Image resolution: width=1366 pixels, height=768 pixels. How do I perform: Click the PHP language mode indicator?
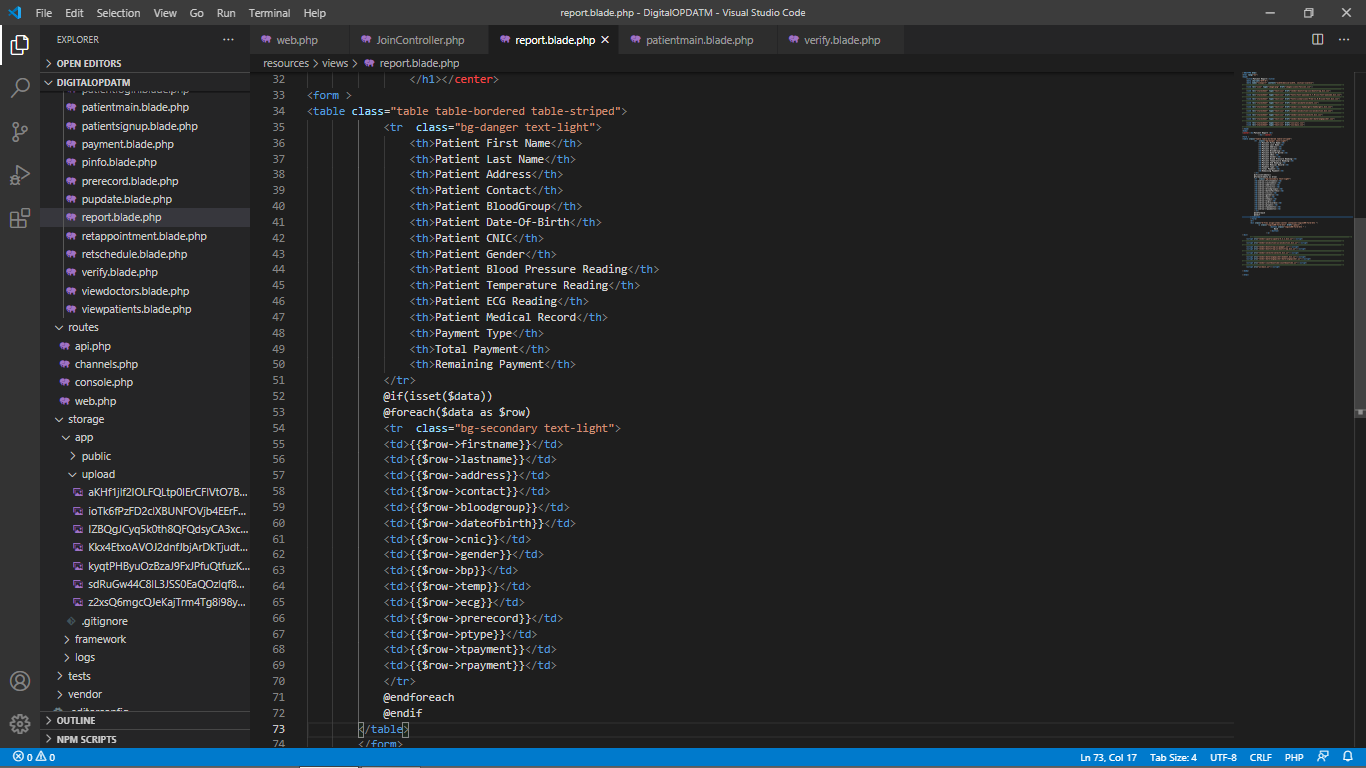(x=1294, y=757)
